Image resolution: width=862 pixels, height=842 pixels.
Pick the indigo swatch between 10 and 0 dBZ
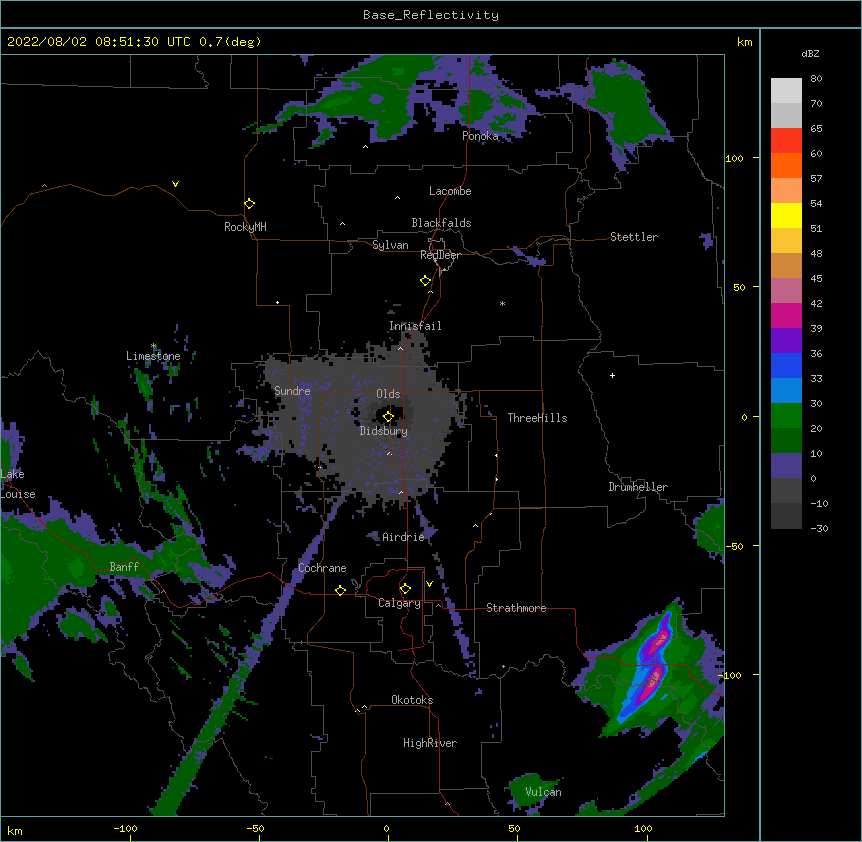(x=786, y=466)
